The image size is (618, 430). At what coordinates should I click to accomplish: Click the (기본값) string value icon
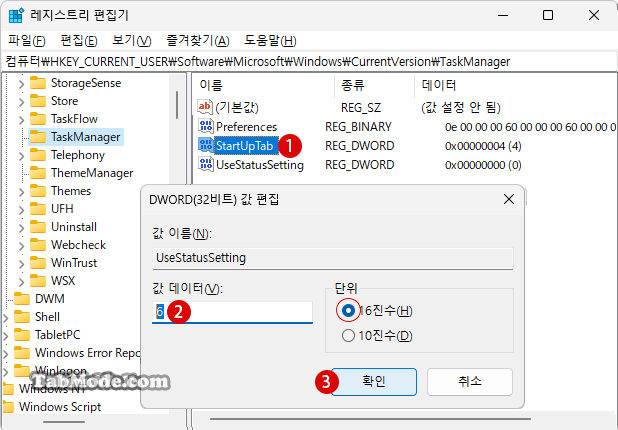(x=205, y=107)
